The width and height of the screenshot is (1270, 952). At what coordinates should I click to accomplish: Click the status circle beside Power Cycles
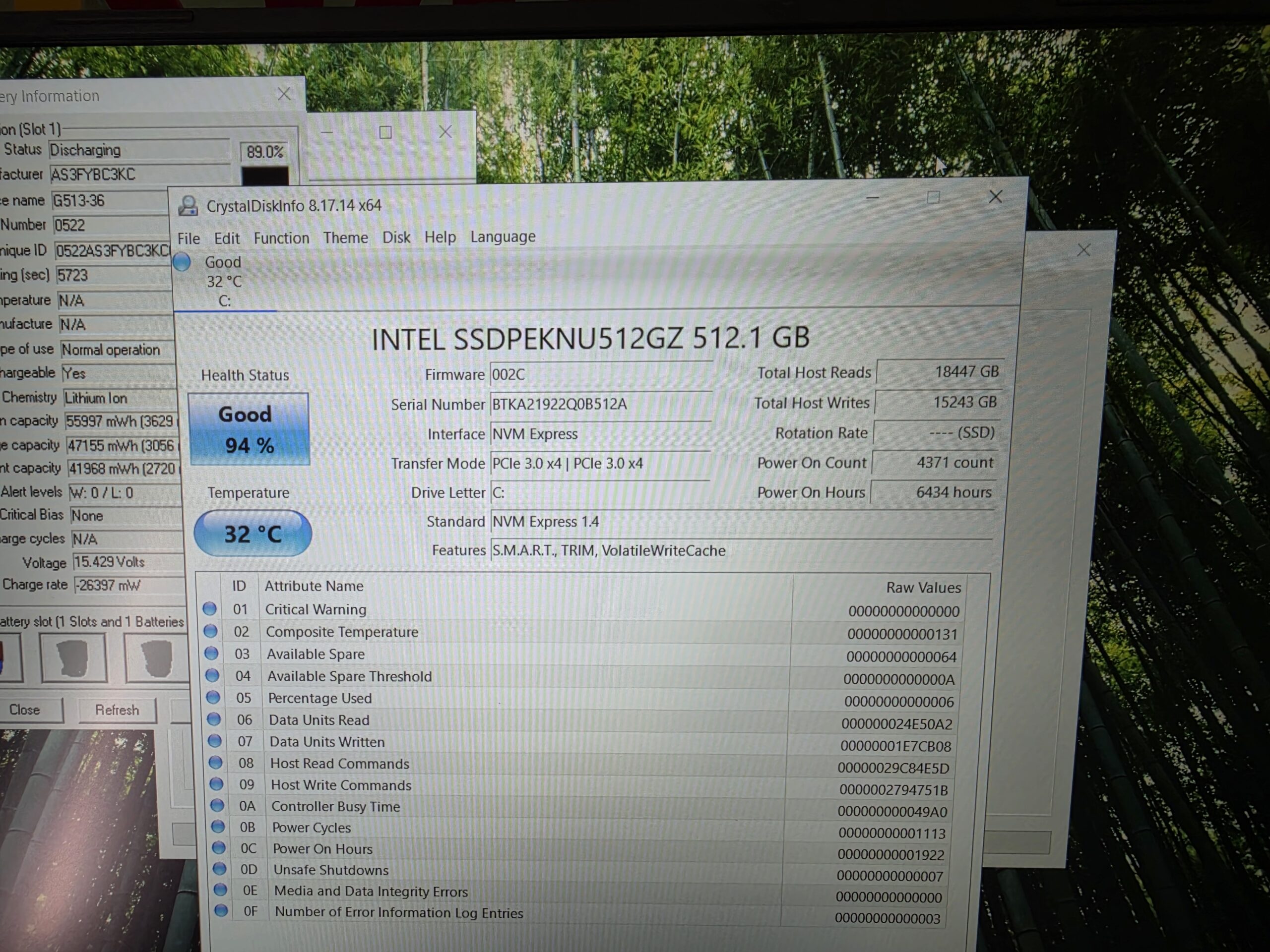(x=218, y=827)
